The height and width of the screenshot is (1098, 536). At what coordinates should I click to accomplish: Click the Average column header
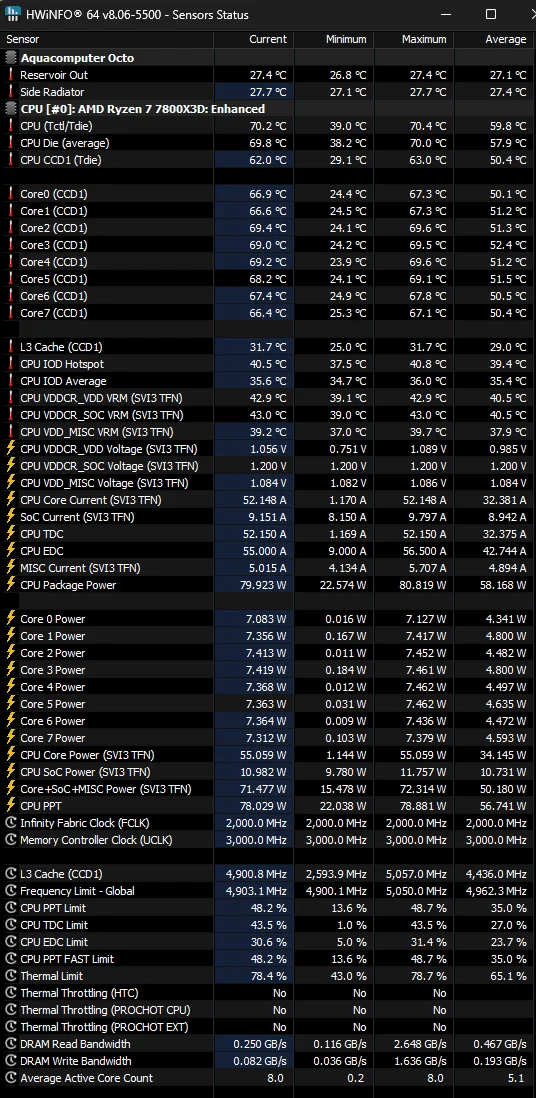[x=506, y=39]
